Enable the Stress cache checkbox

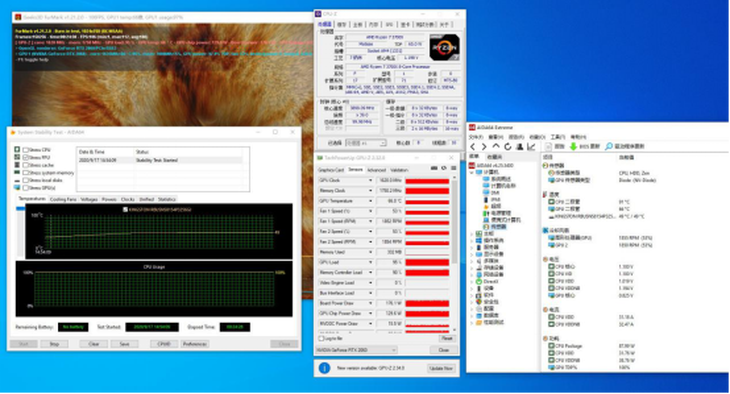pyautogui.click(x=26, y=165)
